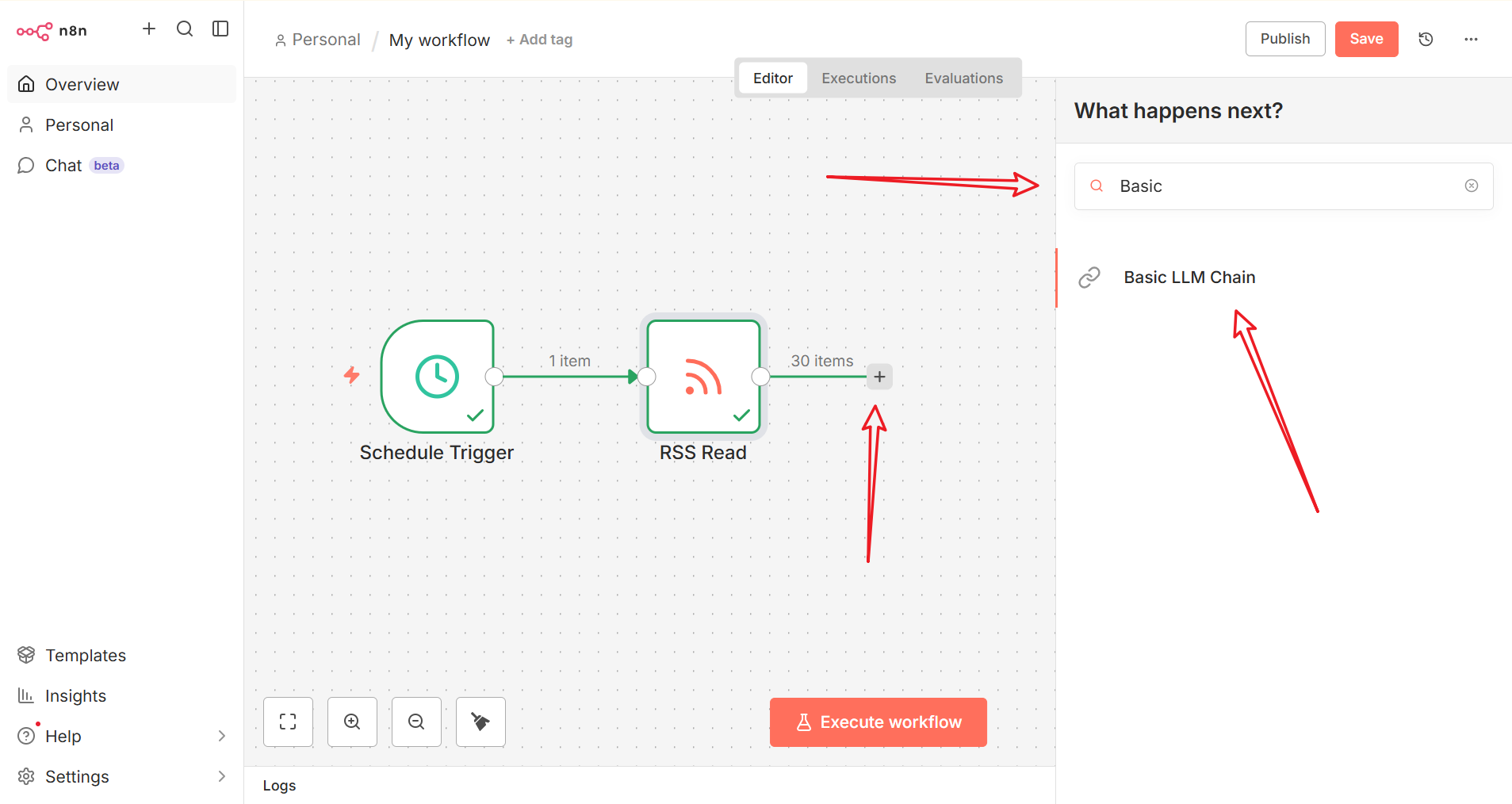
Task: Click the lightning trigger icon
Action: click(351, 375)
